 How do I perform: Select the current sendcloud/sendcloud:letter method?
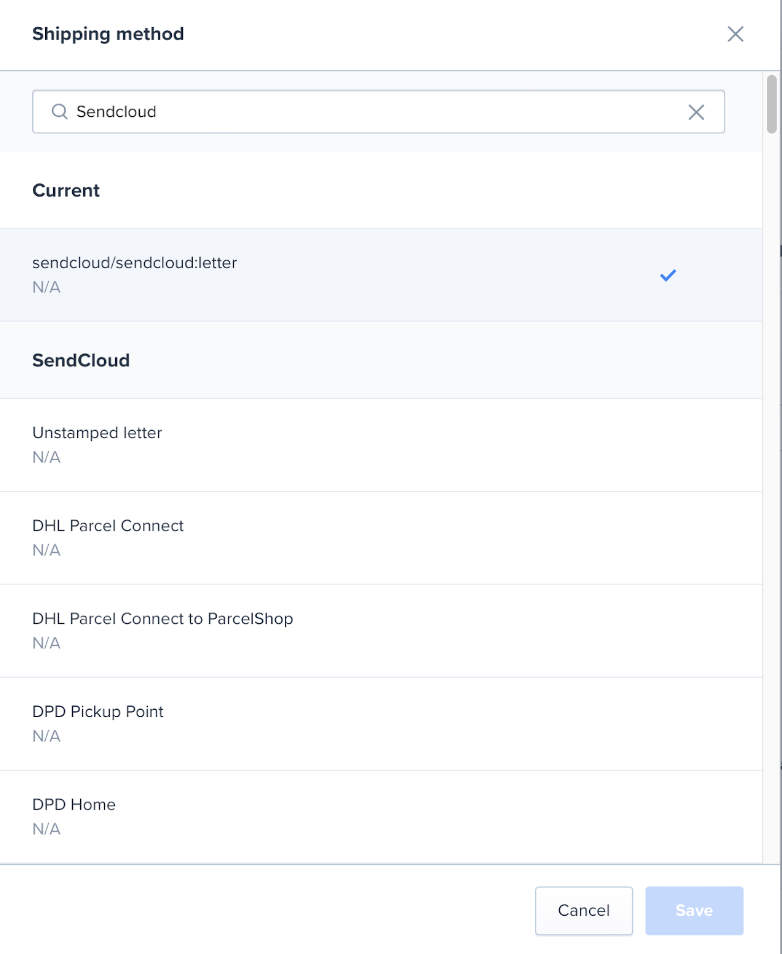(381, 275)
